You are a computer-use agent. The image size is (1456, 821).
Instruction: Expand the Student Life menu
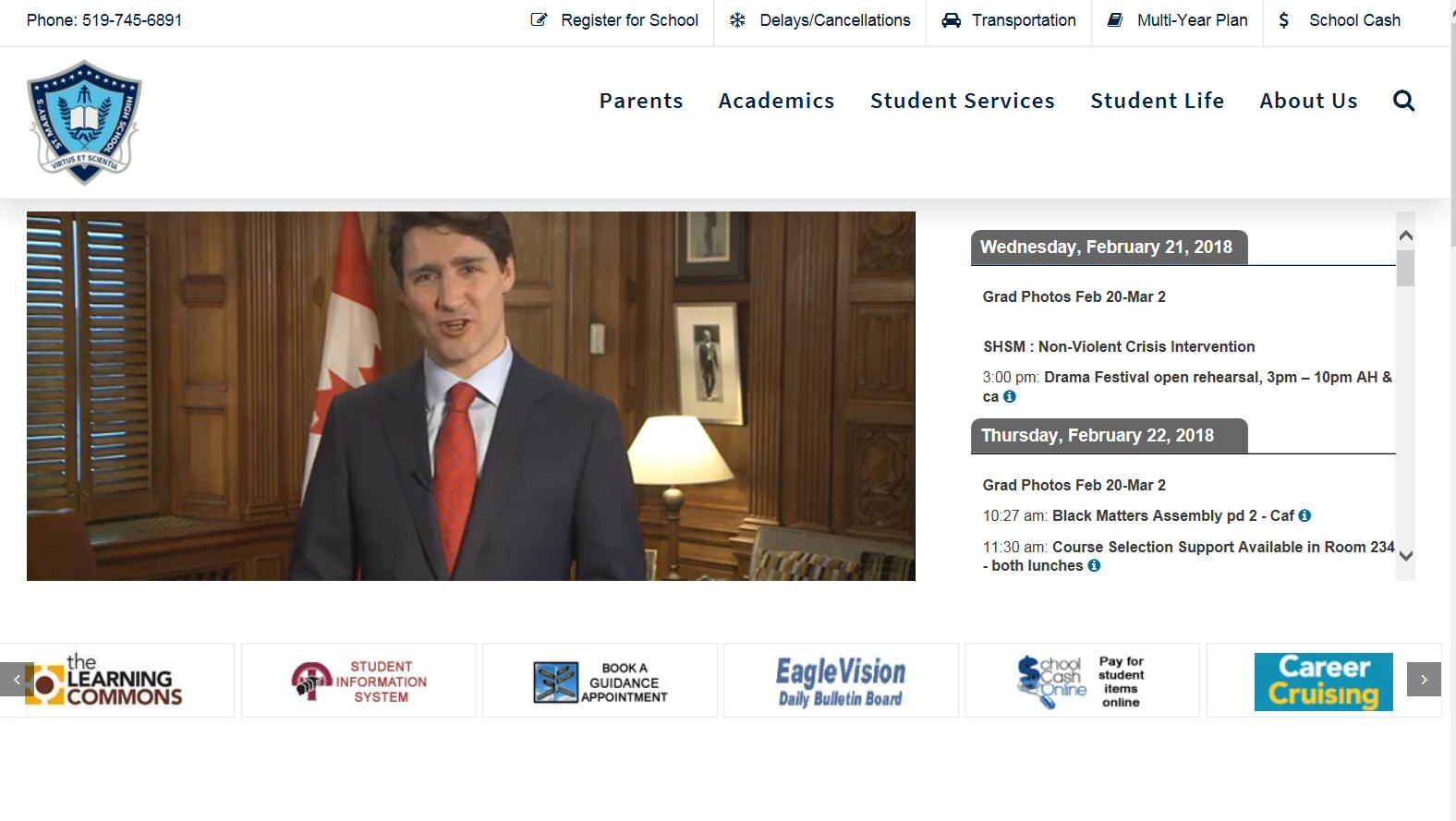coord(1157,101)
